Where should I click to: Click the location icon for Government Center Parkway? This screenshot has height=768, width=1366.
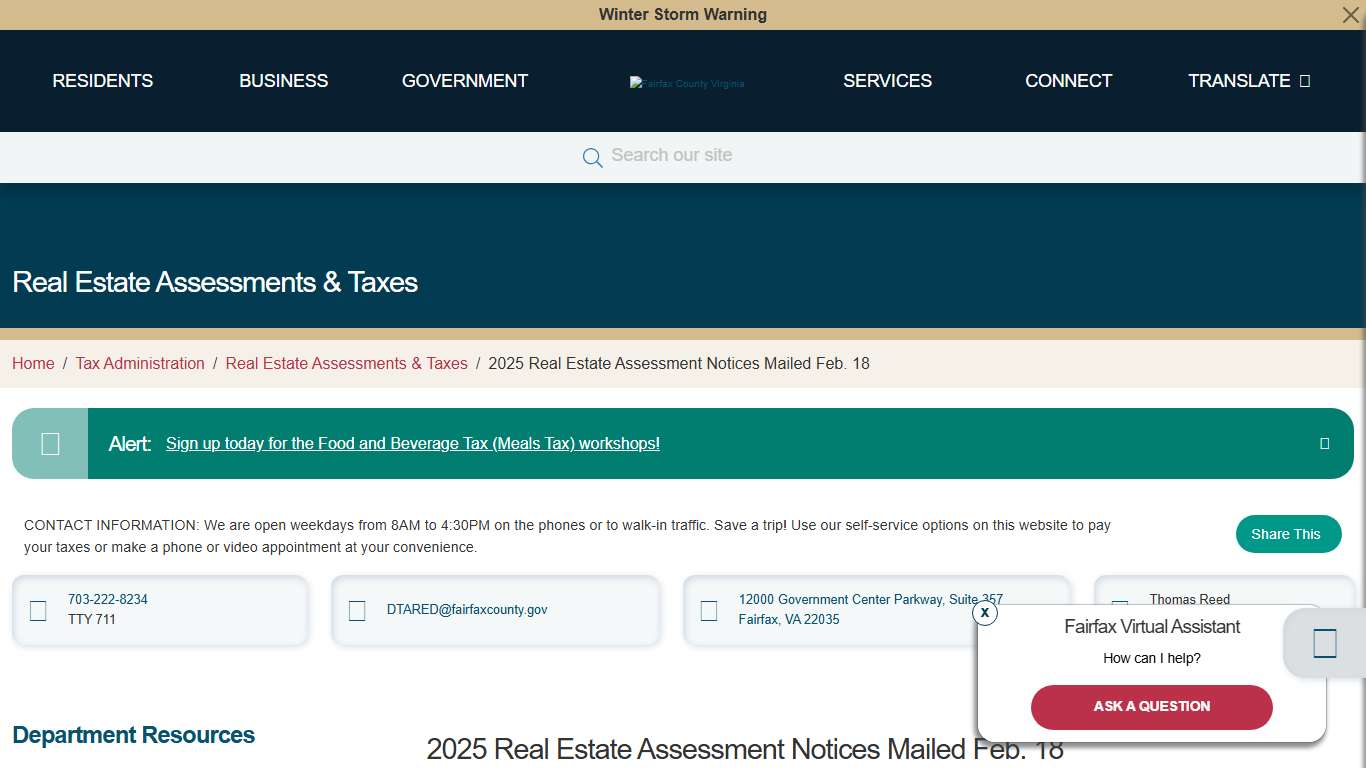coord(709,610)
